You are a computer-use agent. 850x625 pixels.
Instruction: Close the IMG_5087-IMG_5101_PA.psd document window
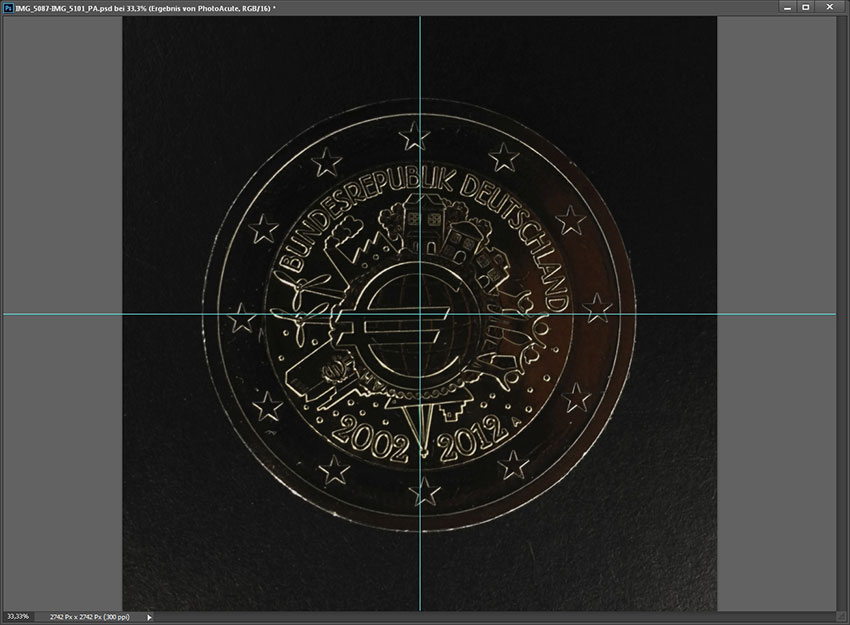[x=830, y=7]
